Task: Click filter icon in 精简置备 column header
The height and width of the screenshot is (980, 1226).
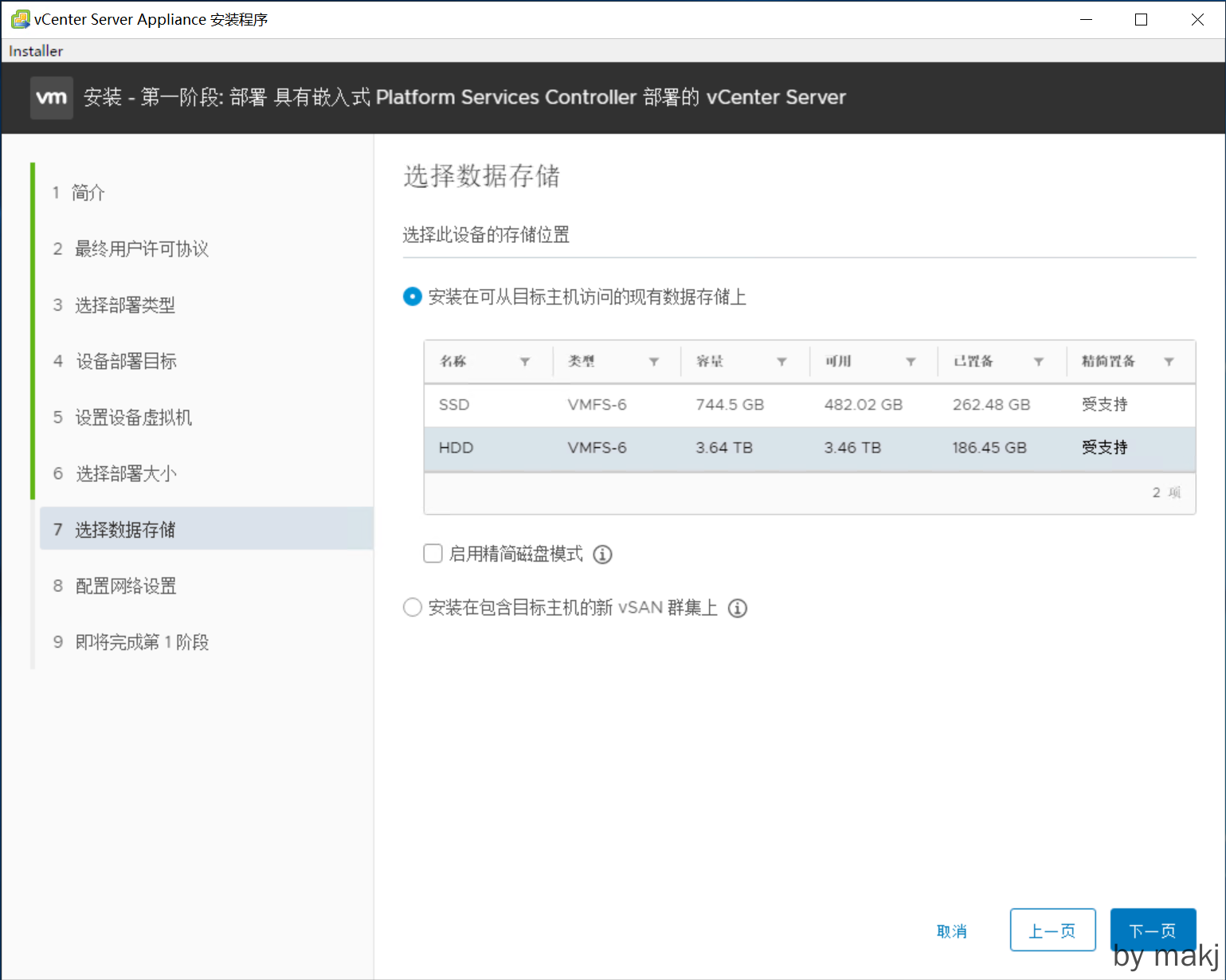Action: coord(1169,362)
